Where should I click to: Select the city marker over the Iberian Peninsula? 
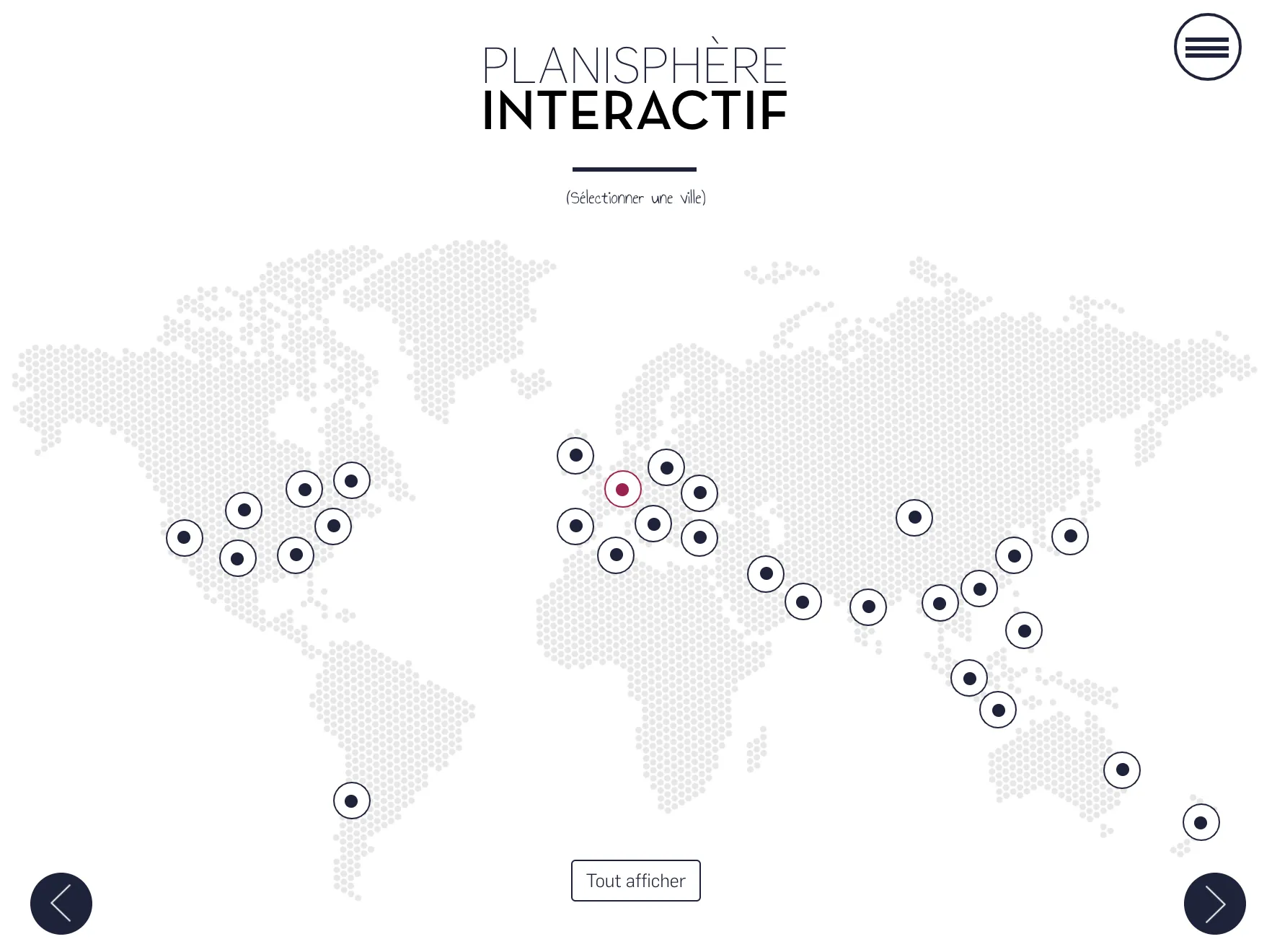575,526
